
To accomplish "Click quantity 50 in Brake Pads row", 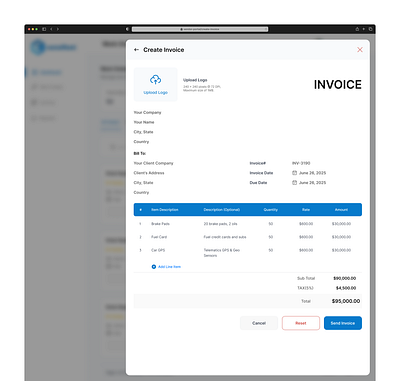I will click(271, 224).
